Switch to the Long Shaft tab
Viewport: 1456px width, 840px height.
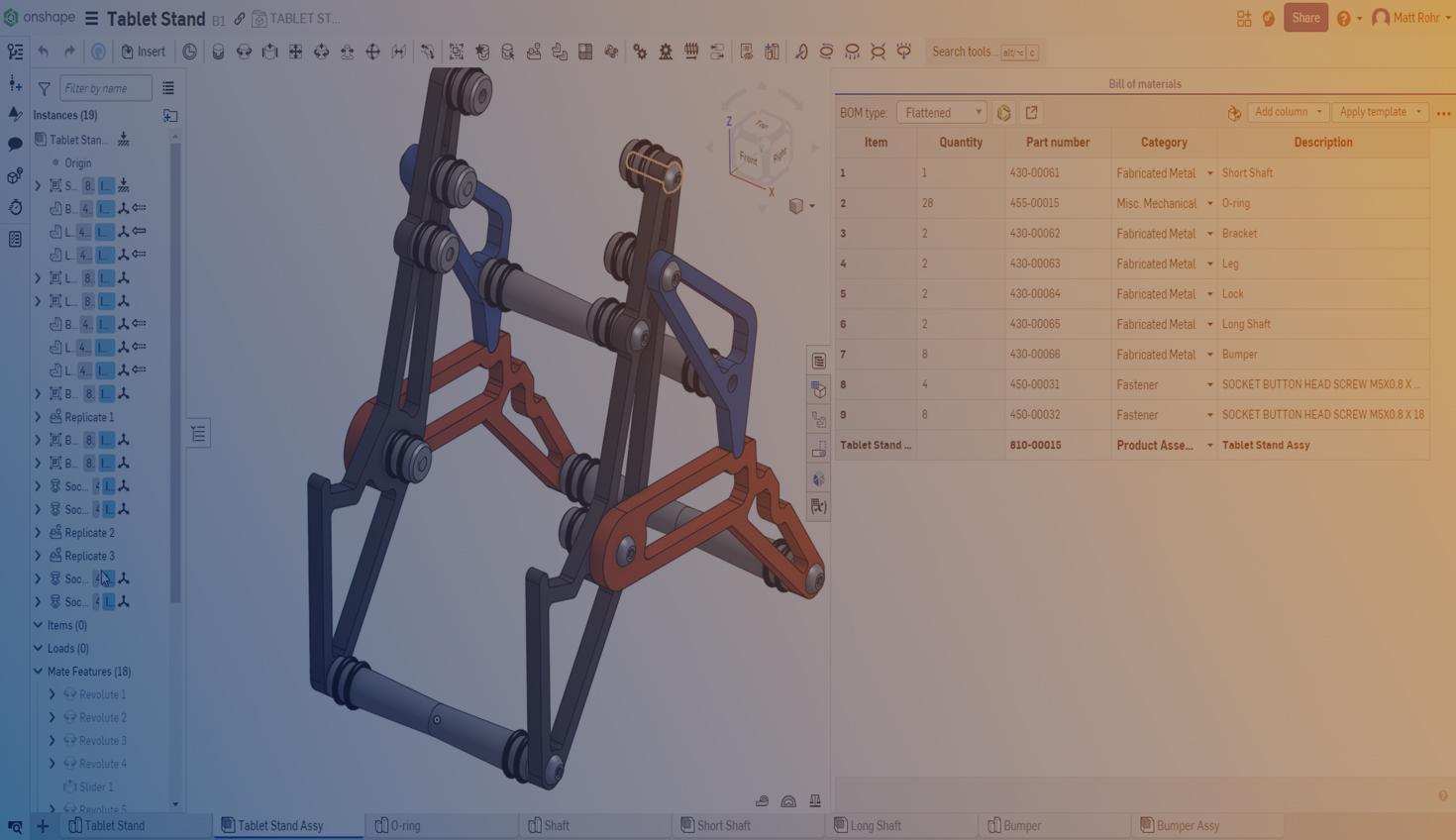876,825
